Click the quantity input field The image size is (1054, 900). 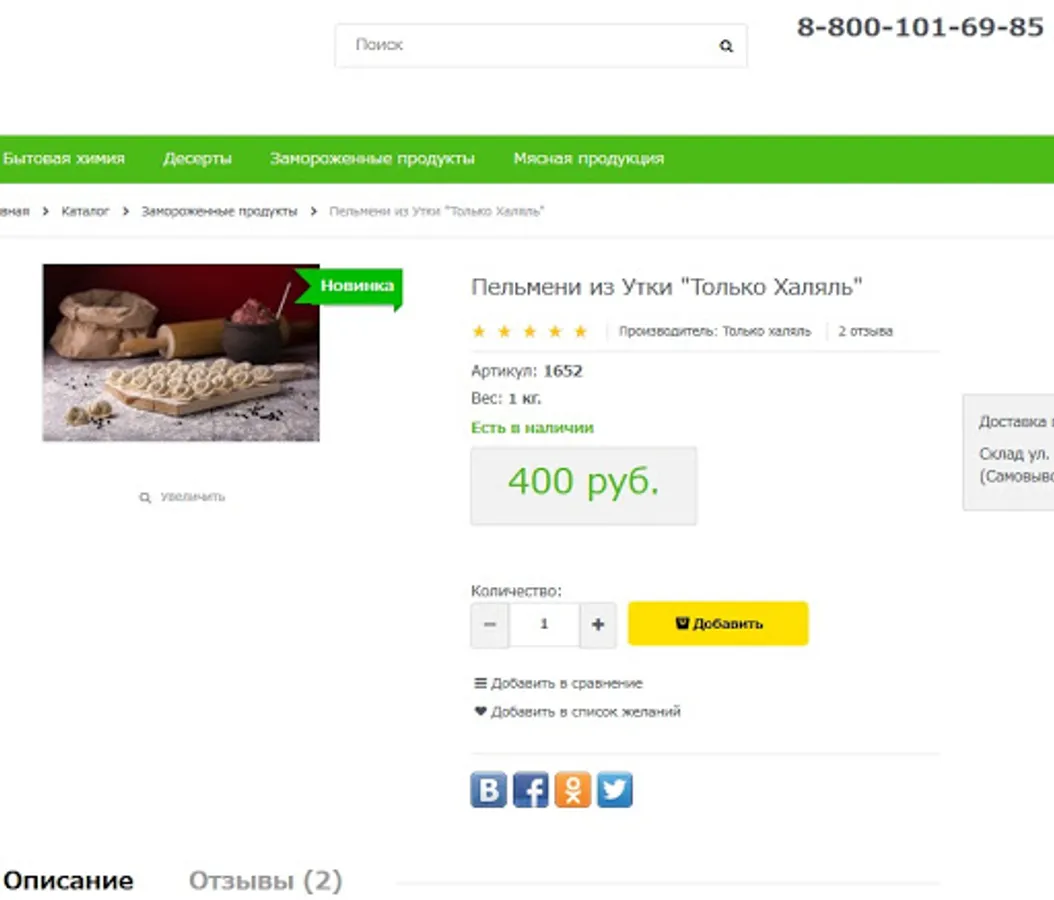tap(544, 625)
